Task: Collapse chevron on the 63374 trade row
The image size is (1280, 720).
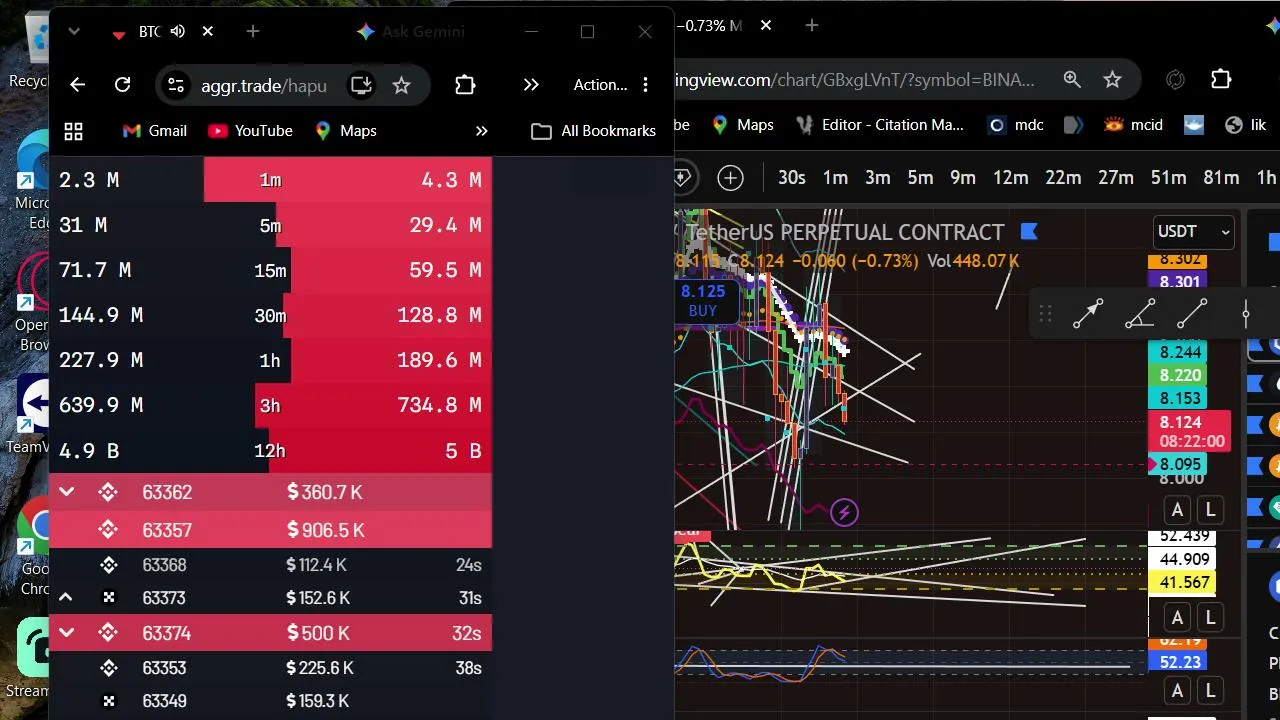Action: tap(66, 633)
